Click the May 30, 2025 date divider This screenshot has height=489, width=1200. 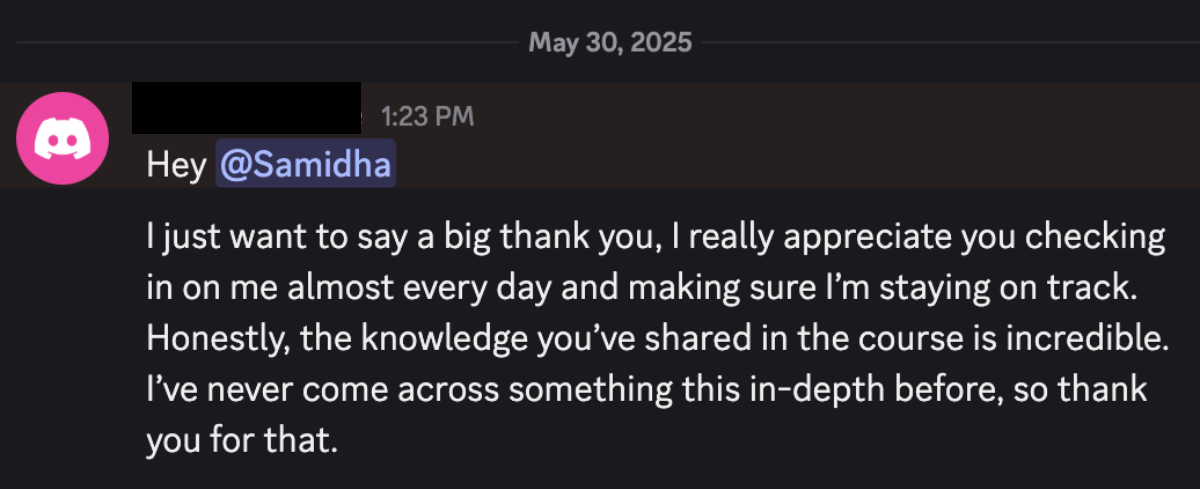pyautogui.click(x=610, y=42)
